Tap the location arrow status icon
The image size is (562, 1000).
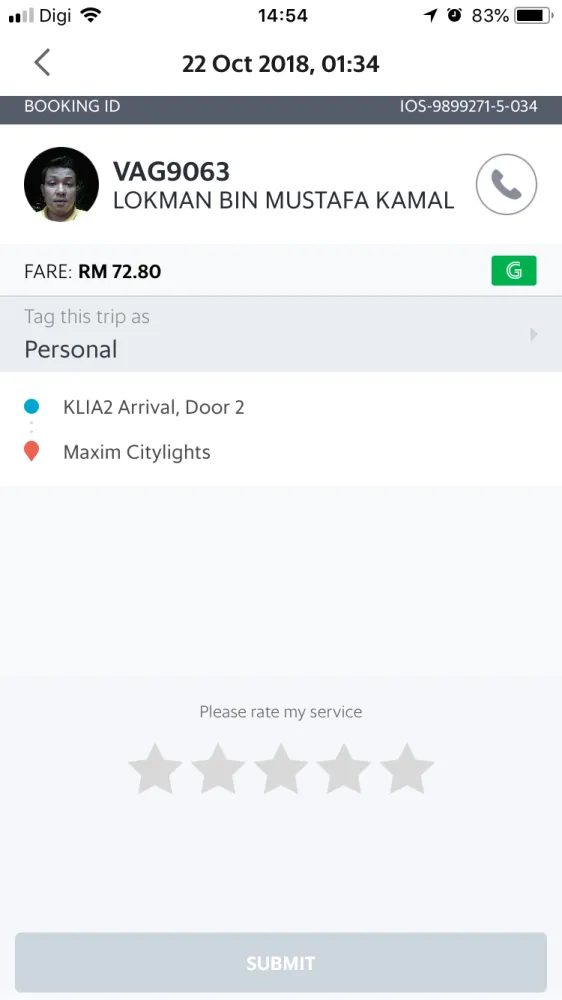point(431,15)
